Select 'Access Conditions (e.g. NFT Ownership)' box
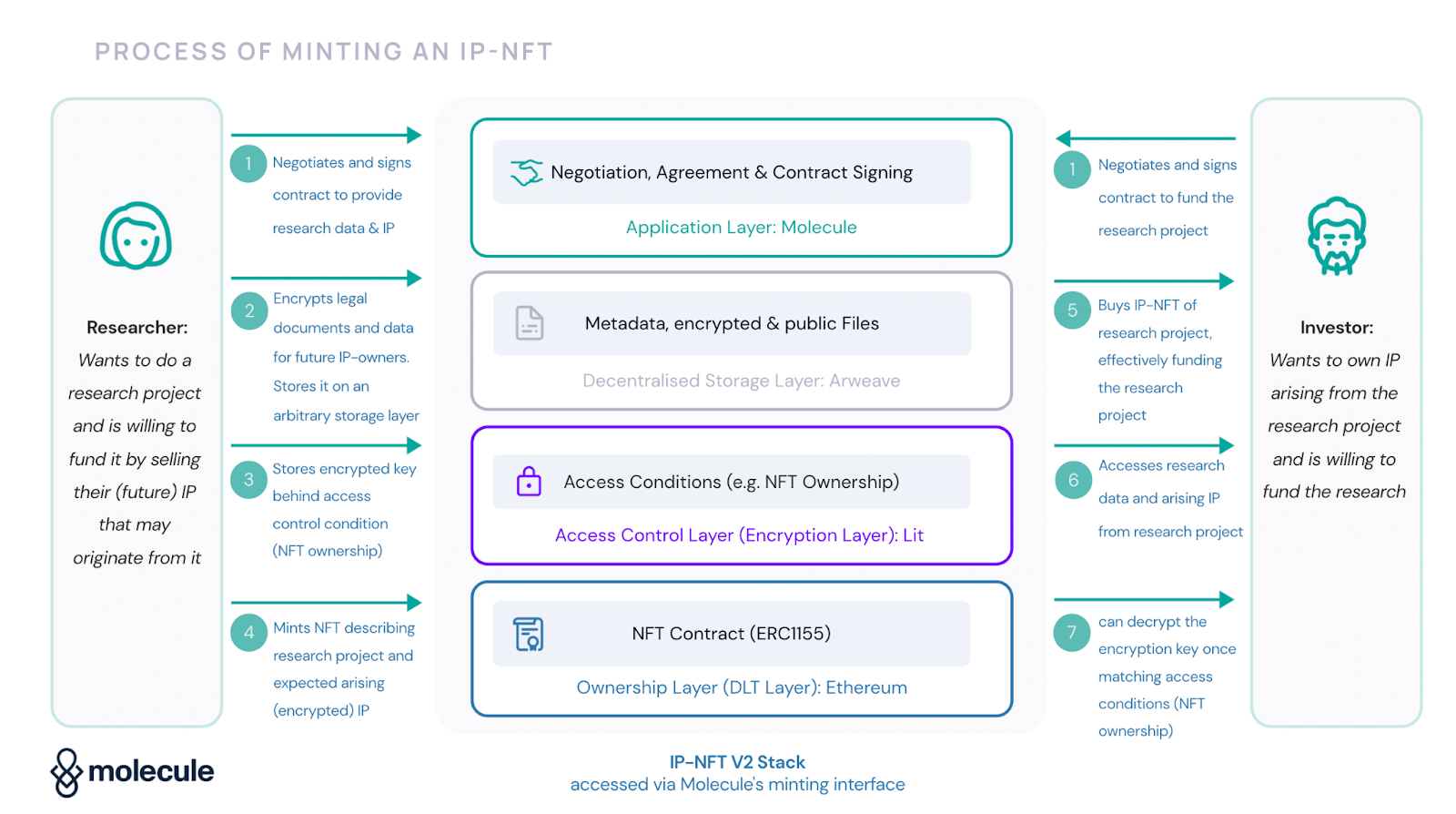This screenshot has height=814, width=1456. click(x=732, y=482)
